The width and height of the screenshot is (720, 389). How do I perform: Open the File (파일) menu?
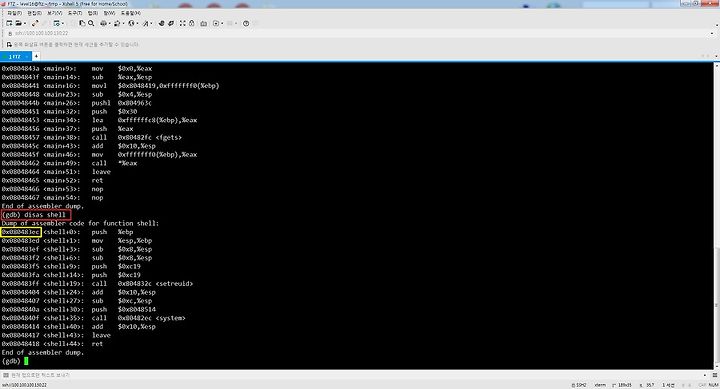click(x=14, y=13)
